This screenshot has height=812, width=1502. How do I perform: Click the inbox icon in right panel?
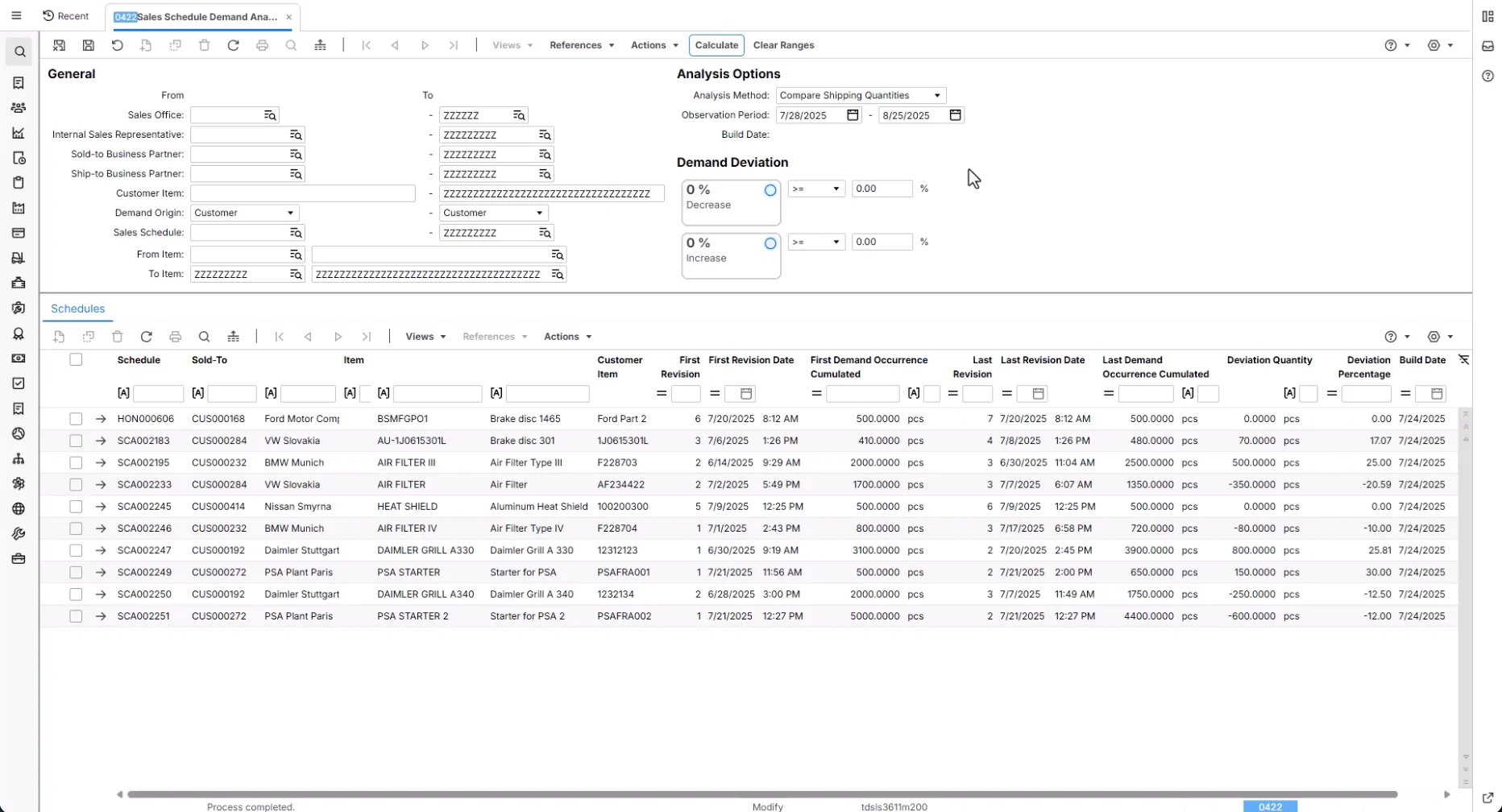(1487, 46)
